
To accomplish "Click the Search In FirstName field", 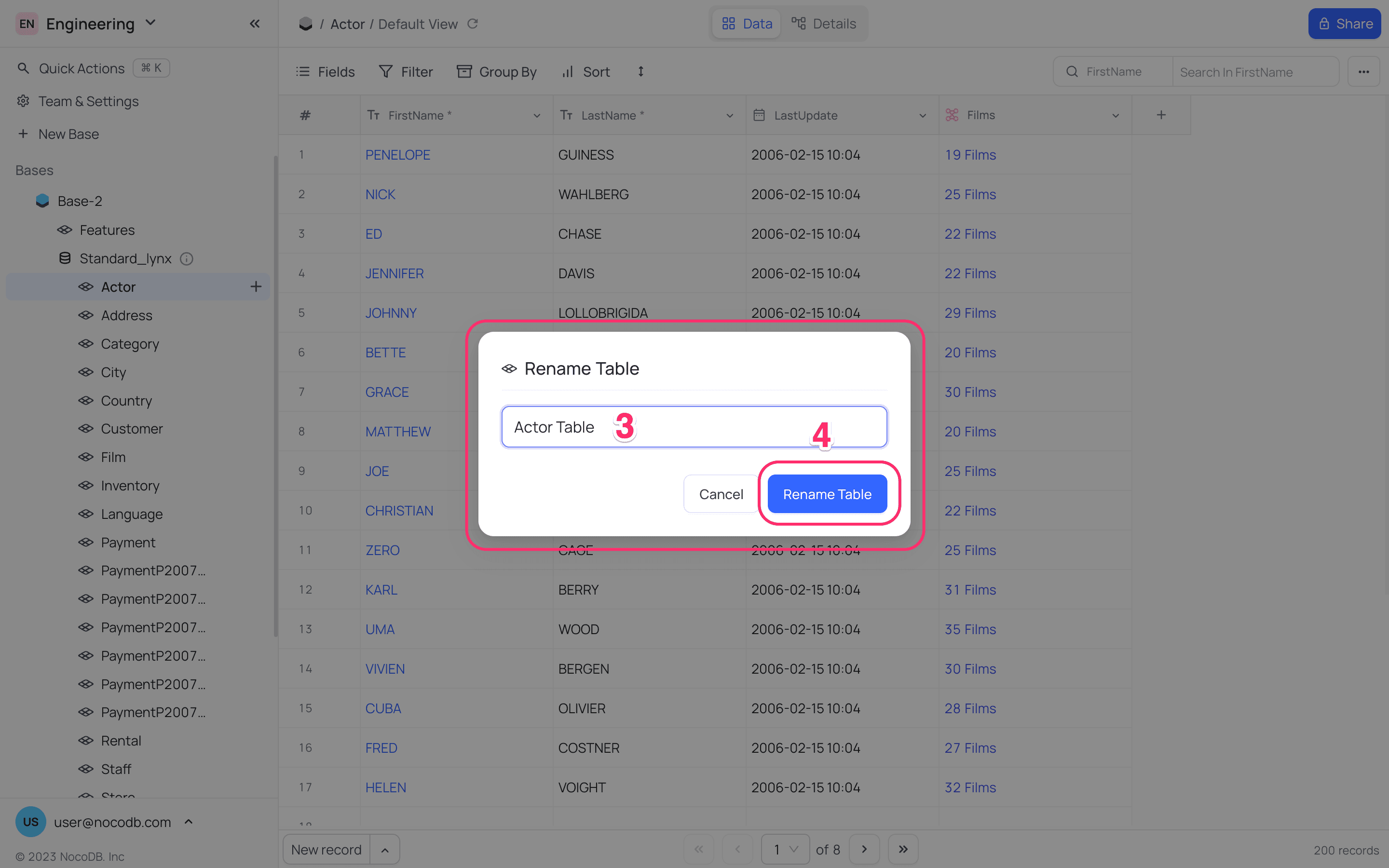I will pyautogui.click(x=1255, y=72).
